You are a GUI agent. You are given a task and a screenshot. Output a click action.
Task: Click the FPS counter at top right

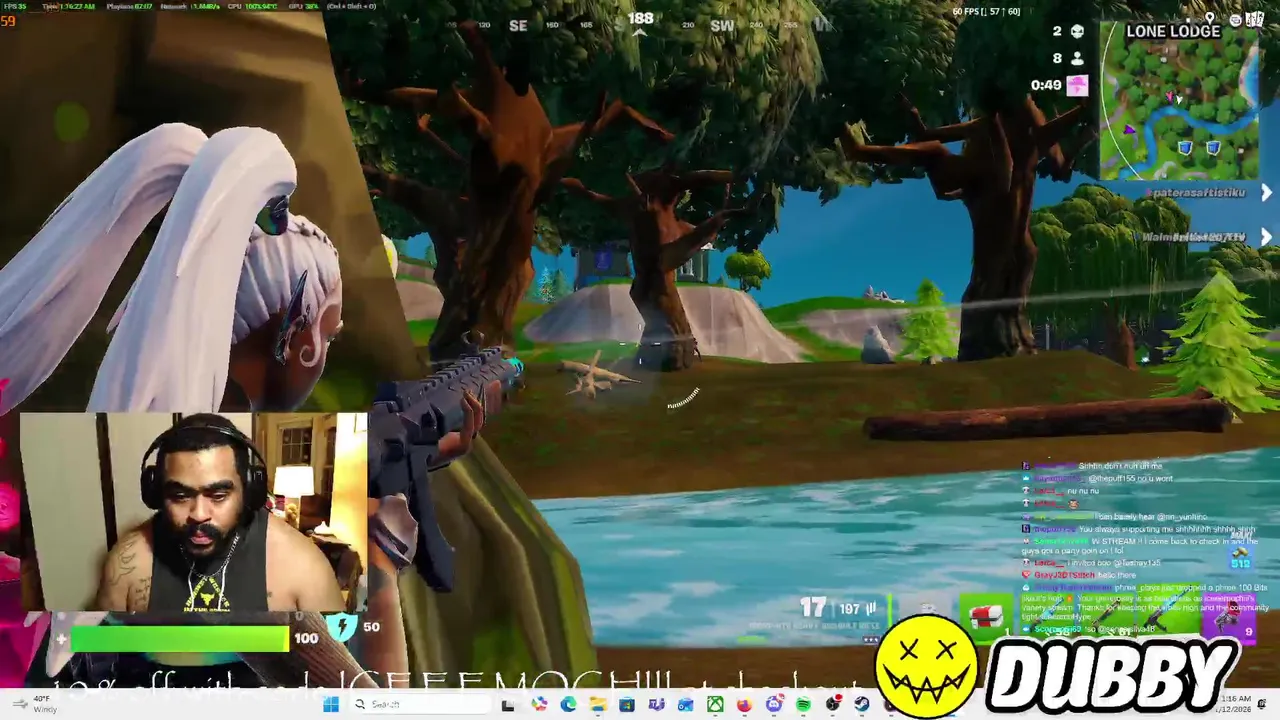pos(987,11)
